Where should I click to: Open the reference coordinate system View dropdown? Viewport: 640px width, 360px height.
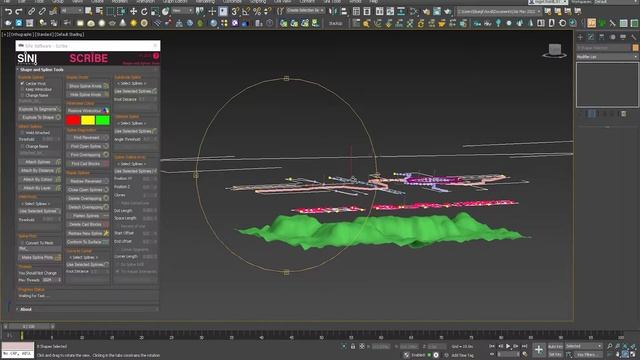point(182,11)
